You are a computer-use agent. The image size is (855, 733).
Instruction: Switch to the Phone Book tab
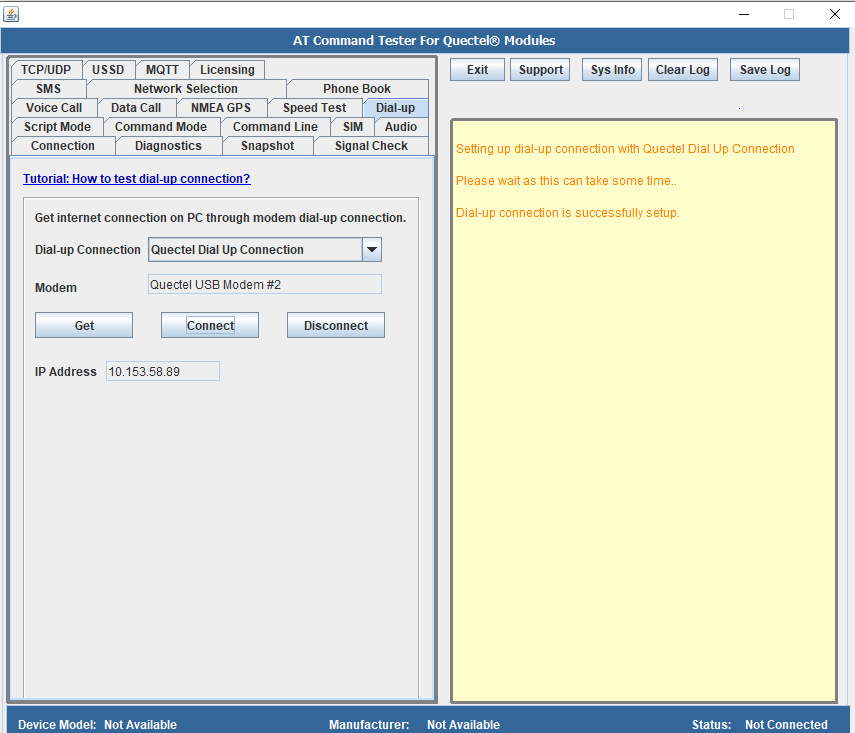357,89
